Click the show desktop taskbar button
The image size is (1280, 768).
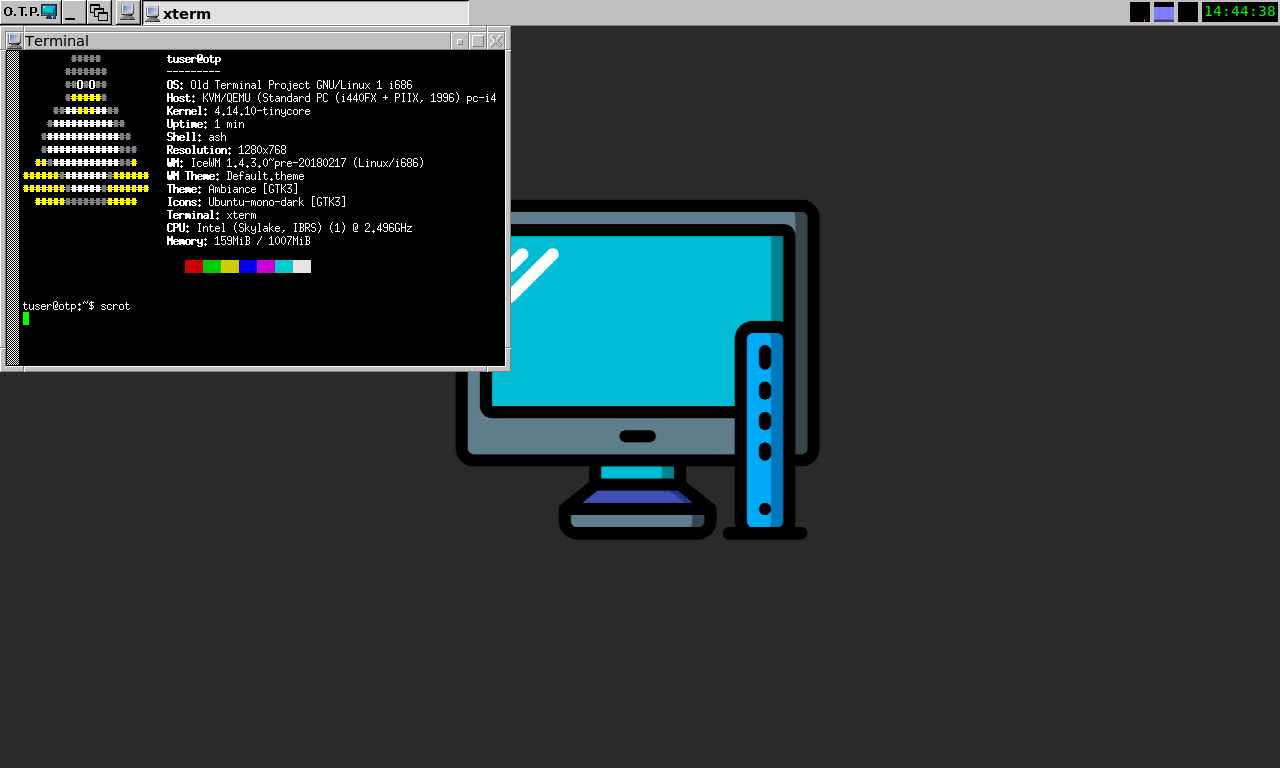click(x=74, y=12)
